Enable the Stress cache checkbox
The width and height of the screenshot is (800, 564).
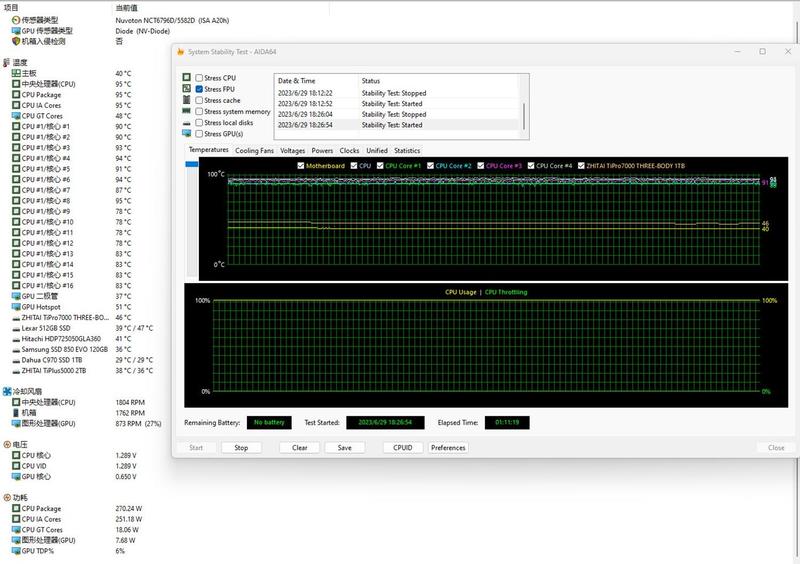pyautogui.click(x=199, y=100)
